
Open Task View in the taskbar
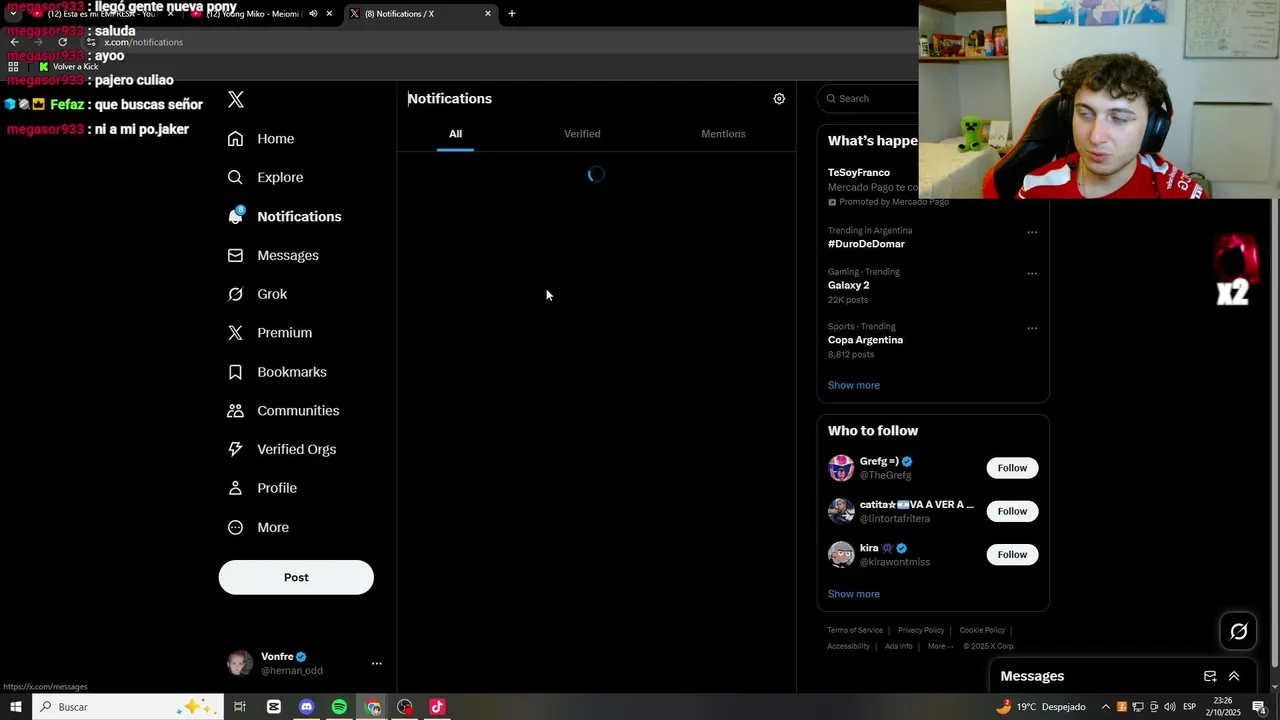pyautogui.click(x=240, y=707)
